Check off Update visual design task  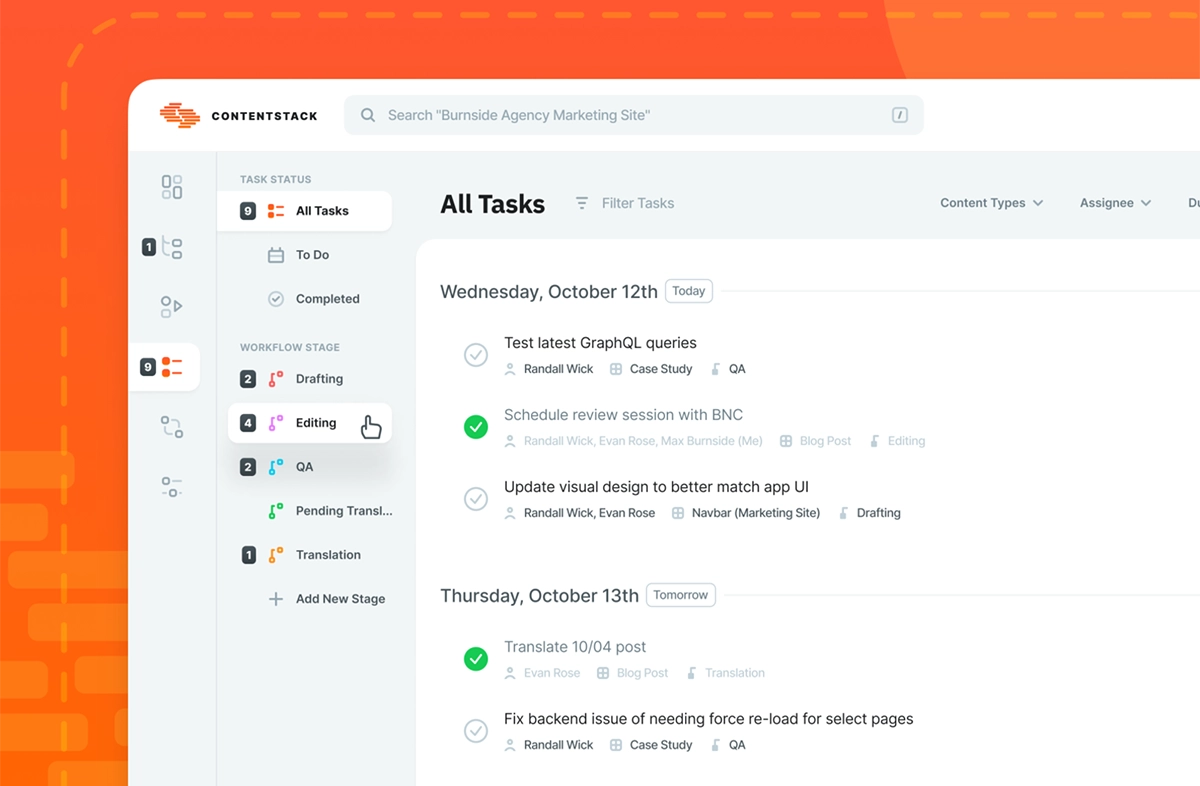pyautogui.click(x=476, y=499)
